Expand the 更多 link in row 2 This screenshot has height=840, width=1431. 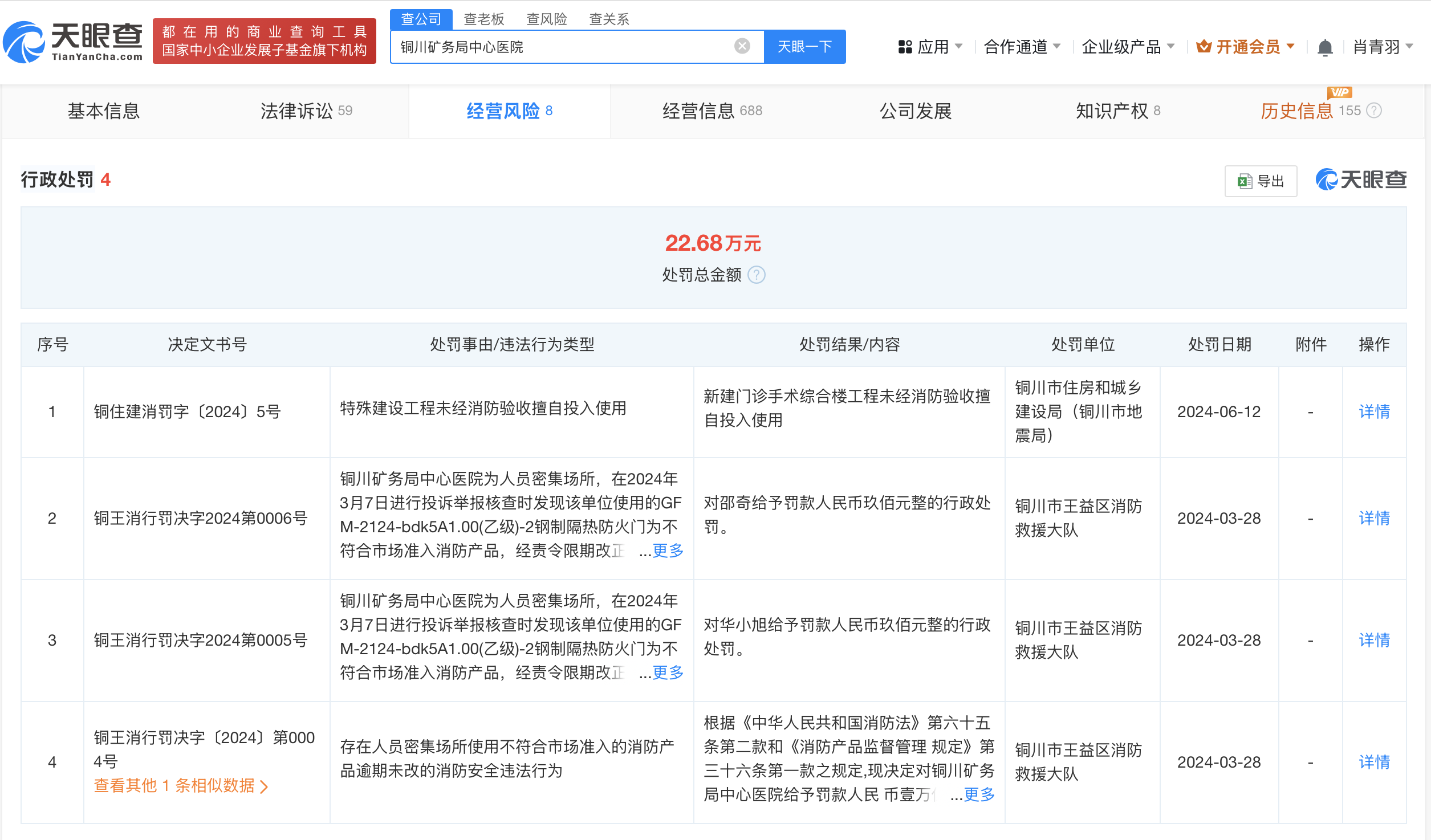(x=668, y=551)
